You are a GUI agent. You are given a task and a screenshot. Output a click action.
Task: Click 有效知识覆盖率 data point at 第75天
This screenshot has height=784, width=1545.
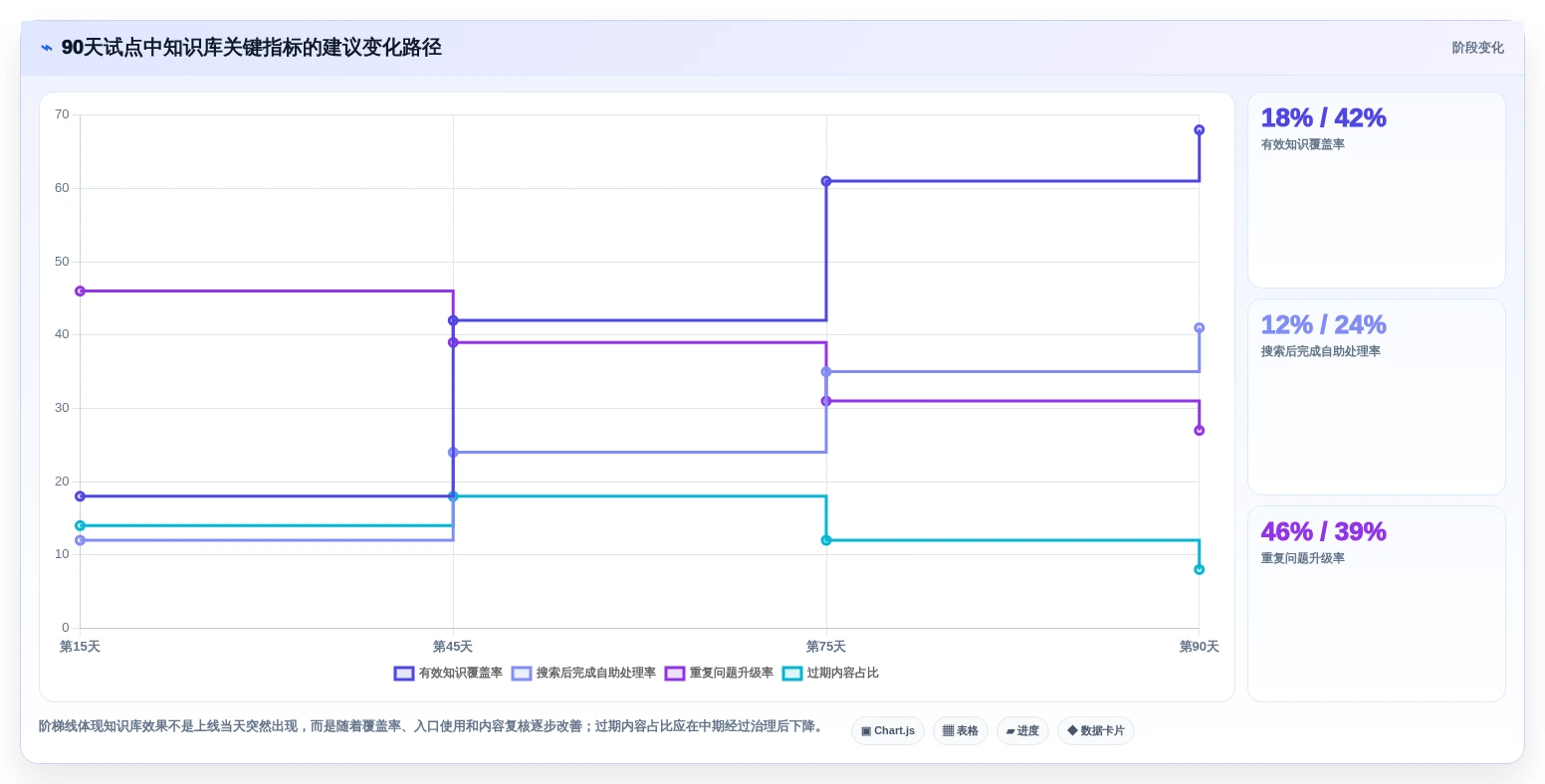[826, 181]
